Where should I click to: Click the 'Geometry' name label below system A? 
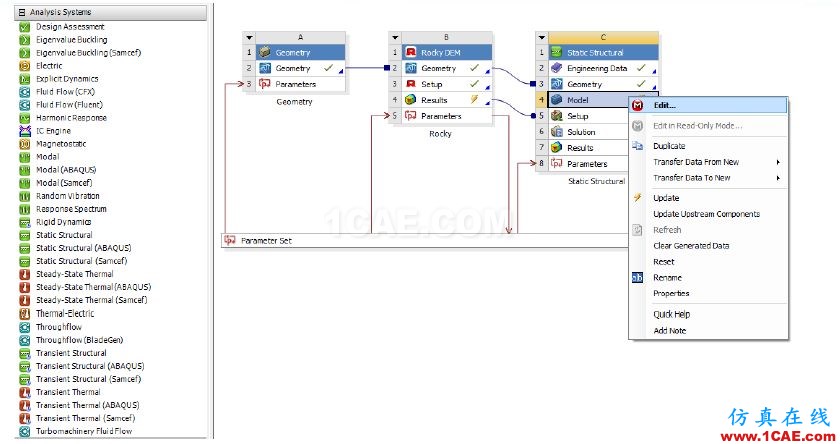294,102
